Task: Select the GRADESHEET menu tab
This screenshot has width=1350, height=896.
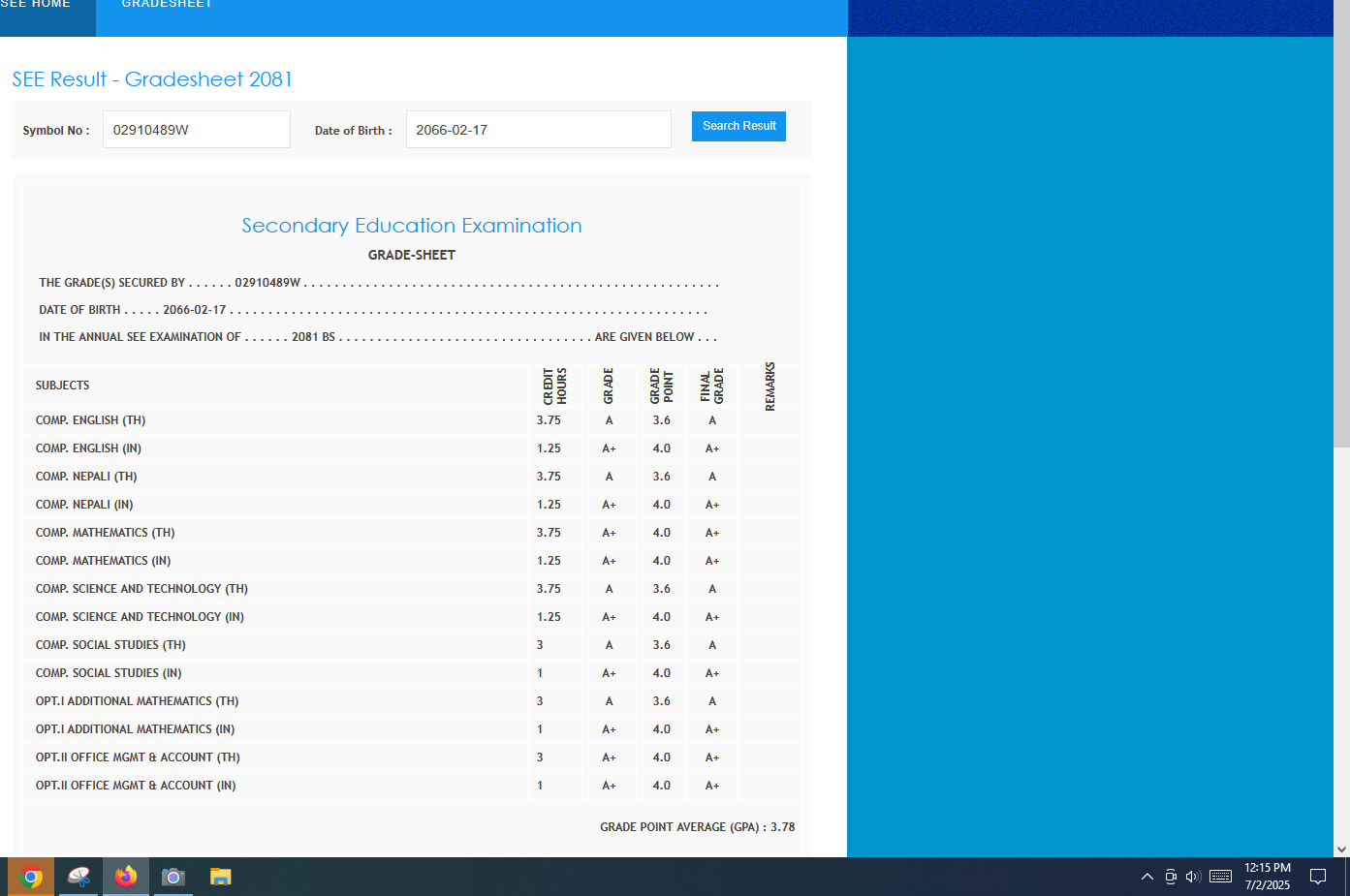Action: coord(167,8)
